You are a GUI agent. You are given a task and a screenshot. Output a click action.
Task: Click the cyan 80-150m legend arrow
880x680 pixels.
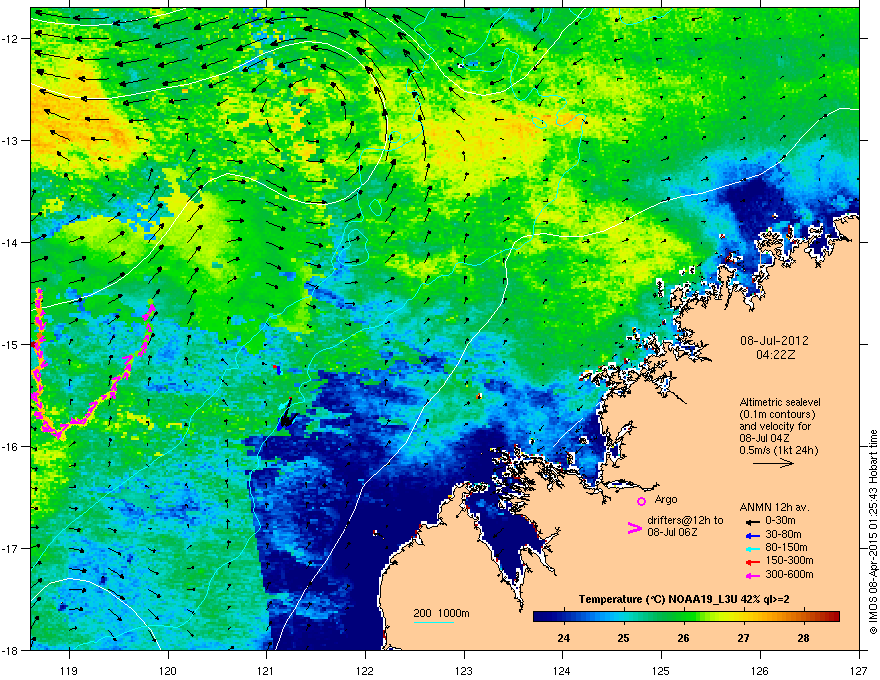[x=751, y=548]
